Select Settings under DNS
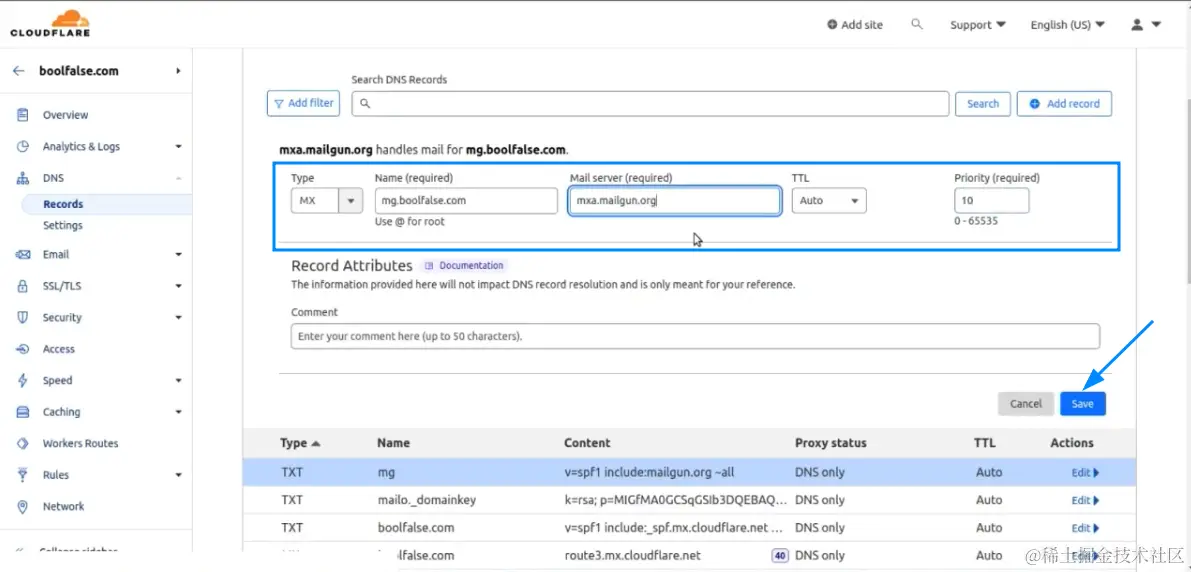 point(63,226)
